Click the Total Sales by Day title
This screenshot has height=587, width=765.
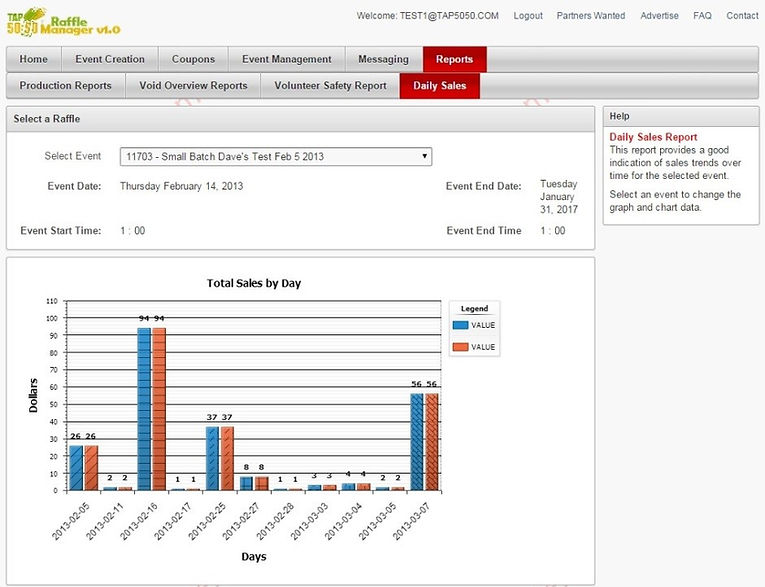click(254, 283)
